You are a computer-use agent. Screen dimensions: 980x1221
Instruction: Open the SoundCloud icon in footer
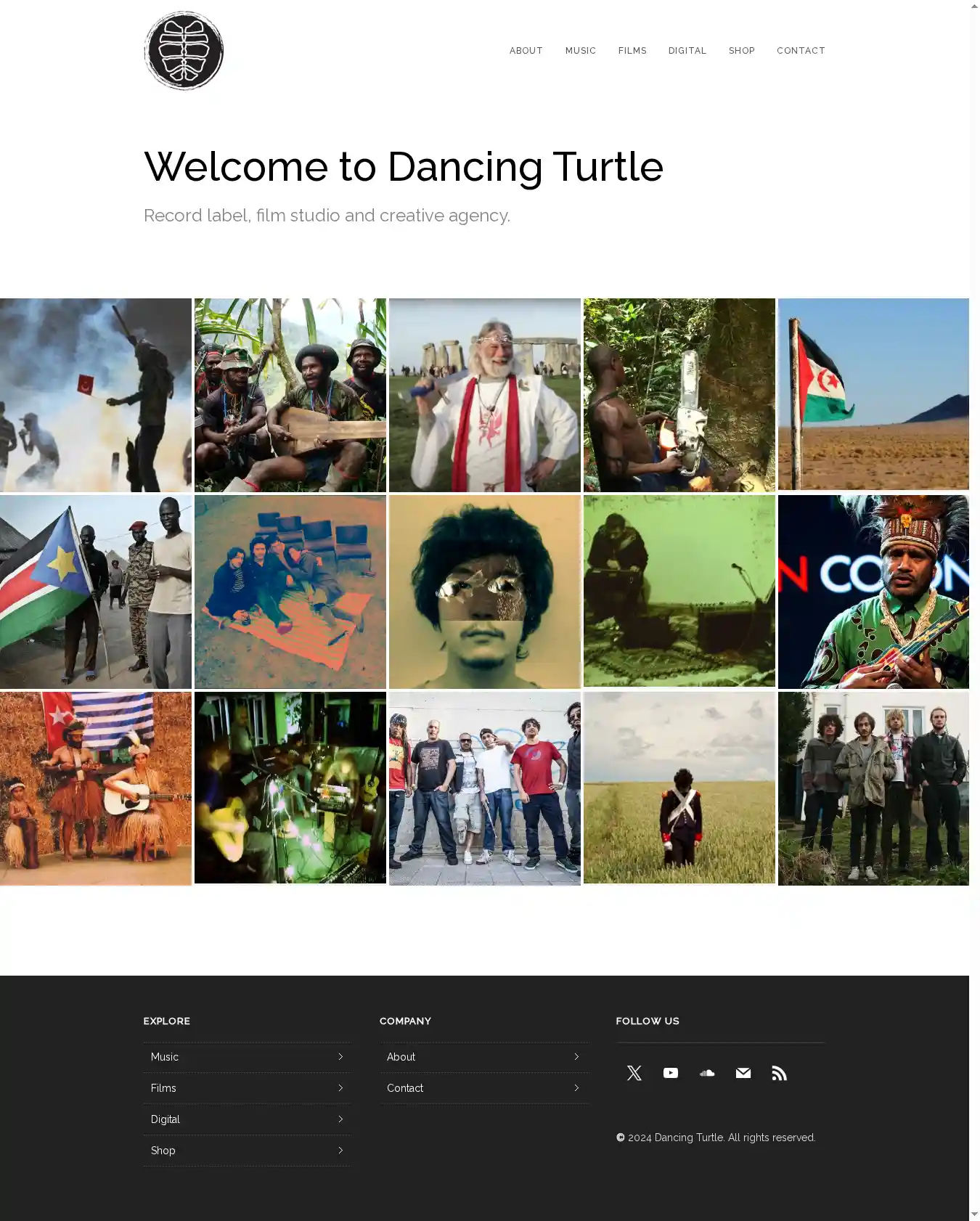[x=707, y=1073]
